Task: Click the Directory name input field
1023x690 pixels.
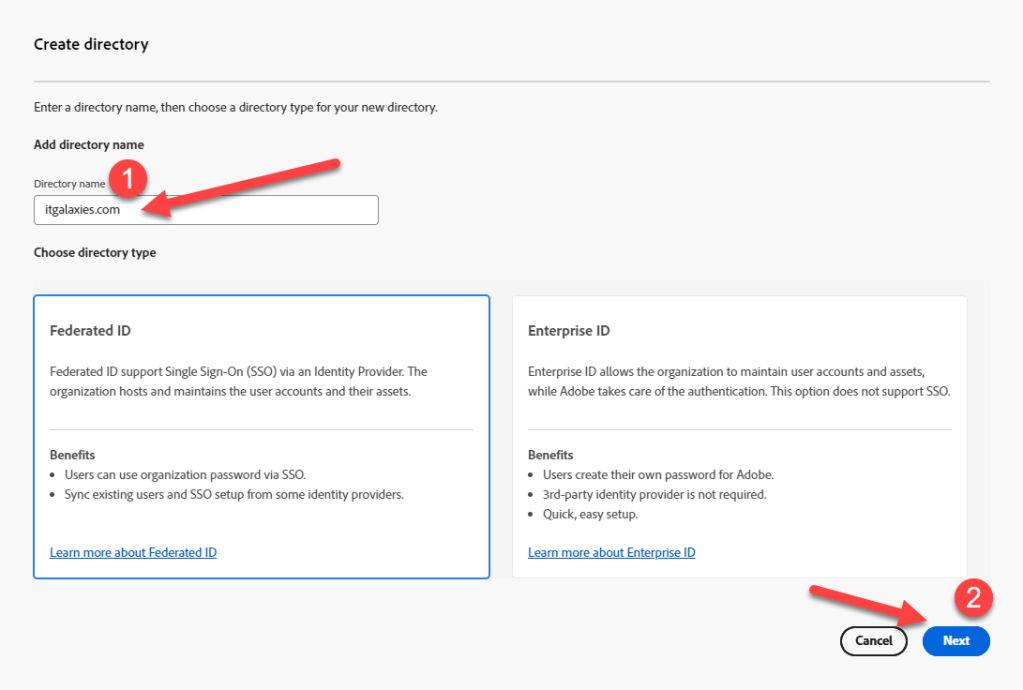Action: point(260,210)
